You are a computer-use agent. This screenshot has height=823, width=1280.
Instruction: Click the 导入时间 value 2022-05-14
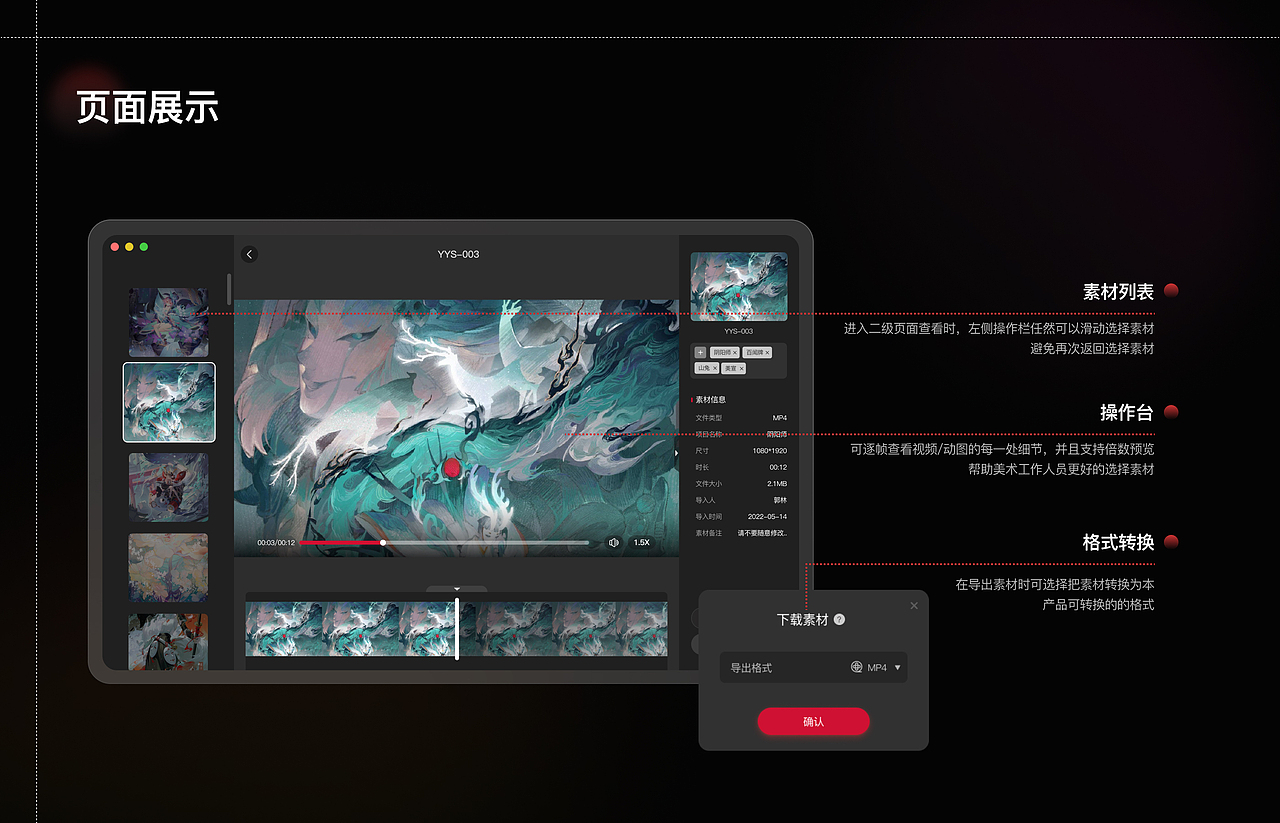767,517
